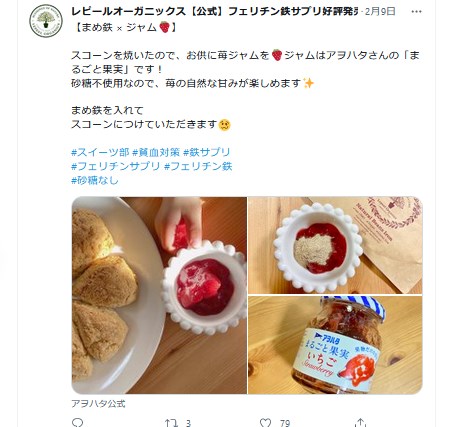Open hashtag #フェリチンサプリ
Viewport: 450px width, 427px height.
pyautogui.click(x=116, y=166)
